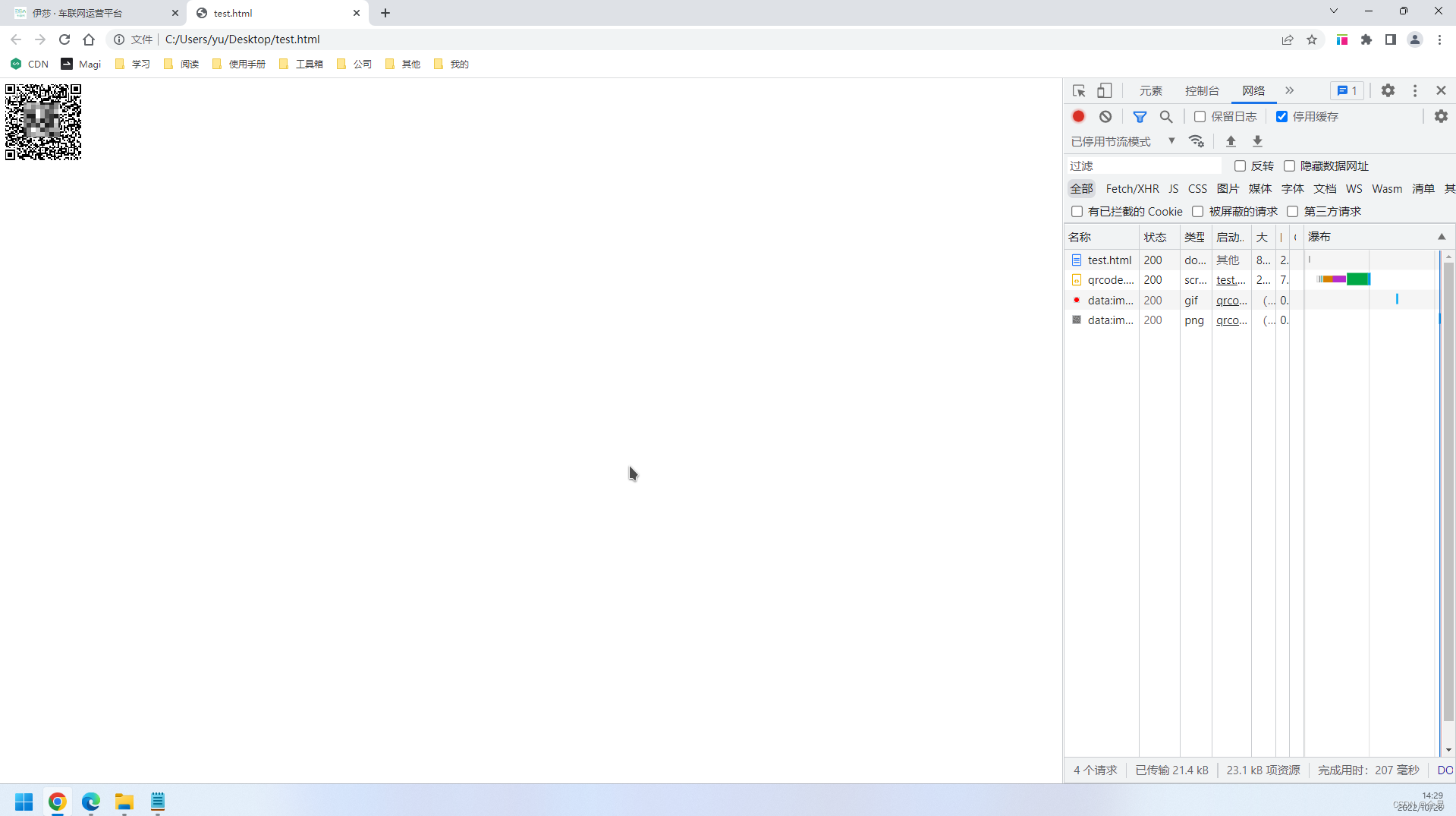Open network panel settings gear icon
This screenshot has height=816, width=1456.
(x=1441, y=116)
